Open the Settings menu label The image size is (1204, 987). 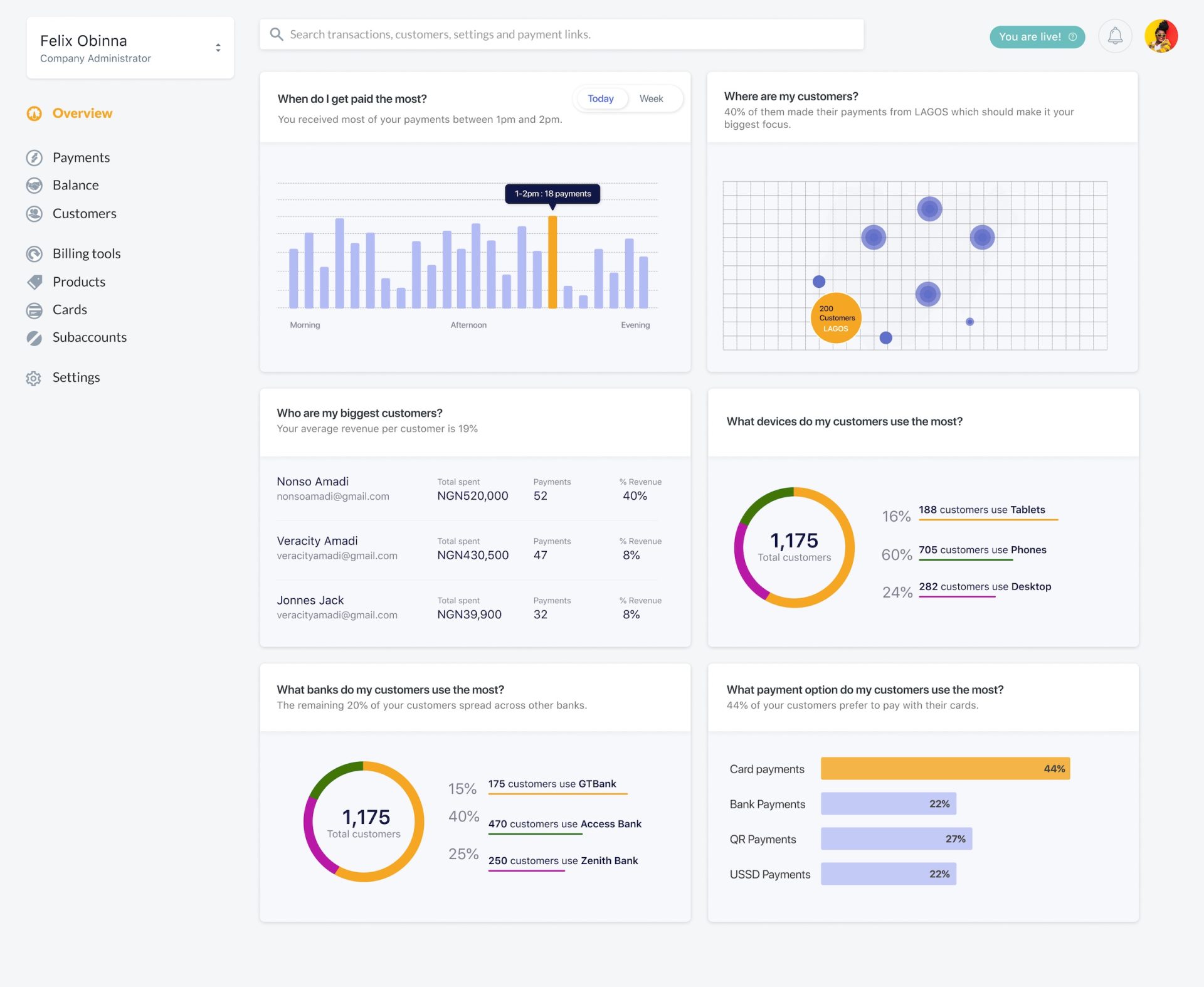76,377
